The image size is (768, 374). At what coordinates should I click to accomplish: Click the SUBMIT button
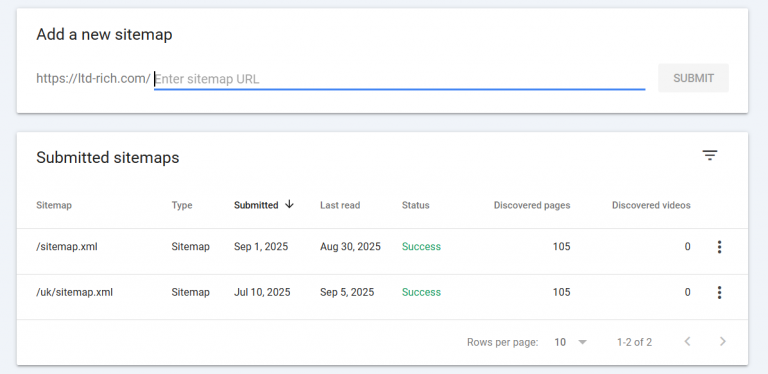pos(693,78)
